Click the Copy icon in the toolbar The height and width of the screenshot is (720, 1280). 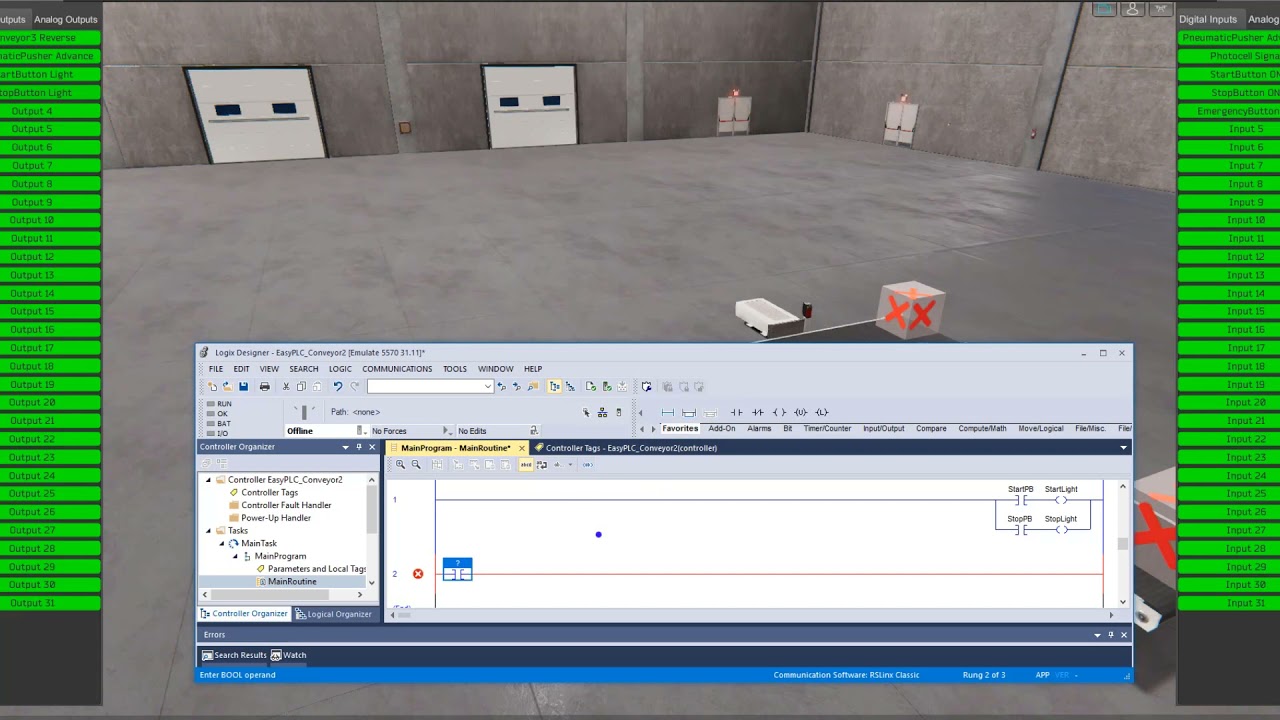click(301, 386)
